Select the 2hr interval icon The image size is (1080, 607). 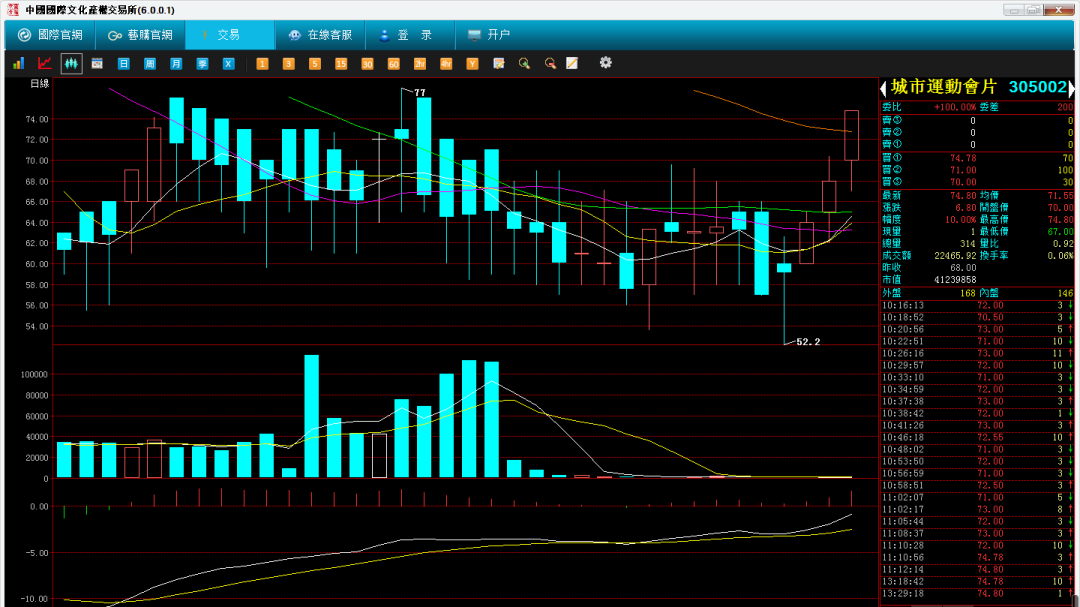pyautogui.click(x=419, y=63)
